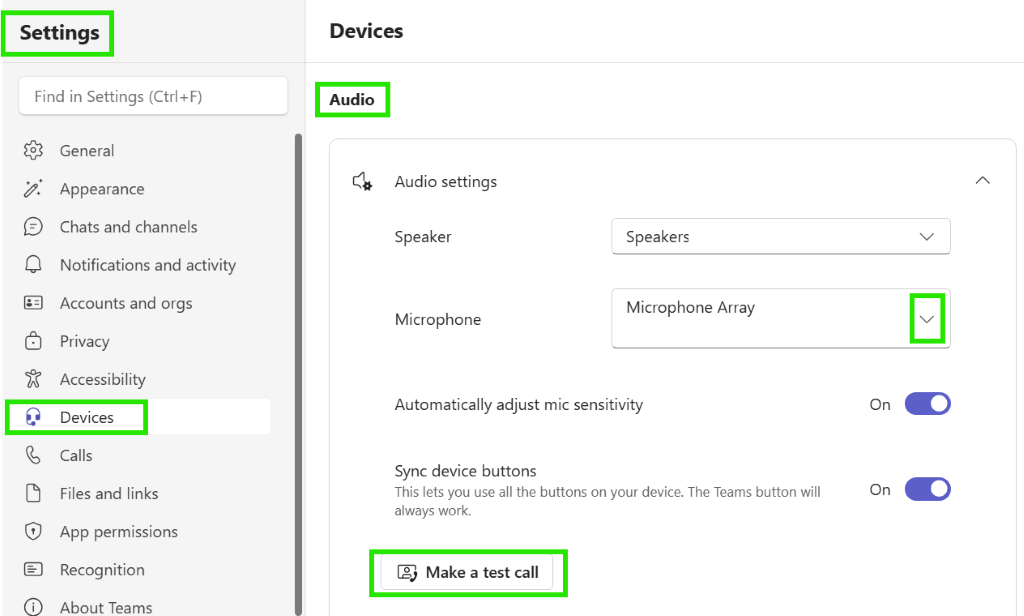Open the Speaker device dropdown

tap(781, 236)
